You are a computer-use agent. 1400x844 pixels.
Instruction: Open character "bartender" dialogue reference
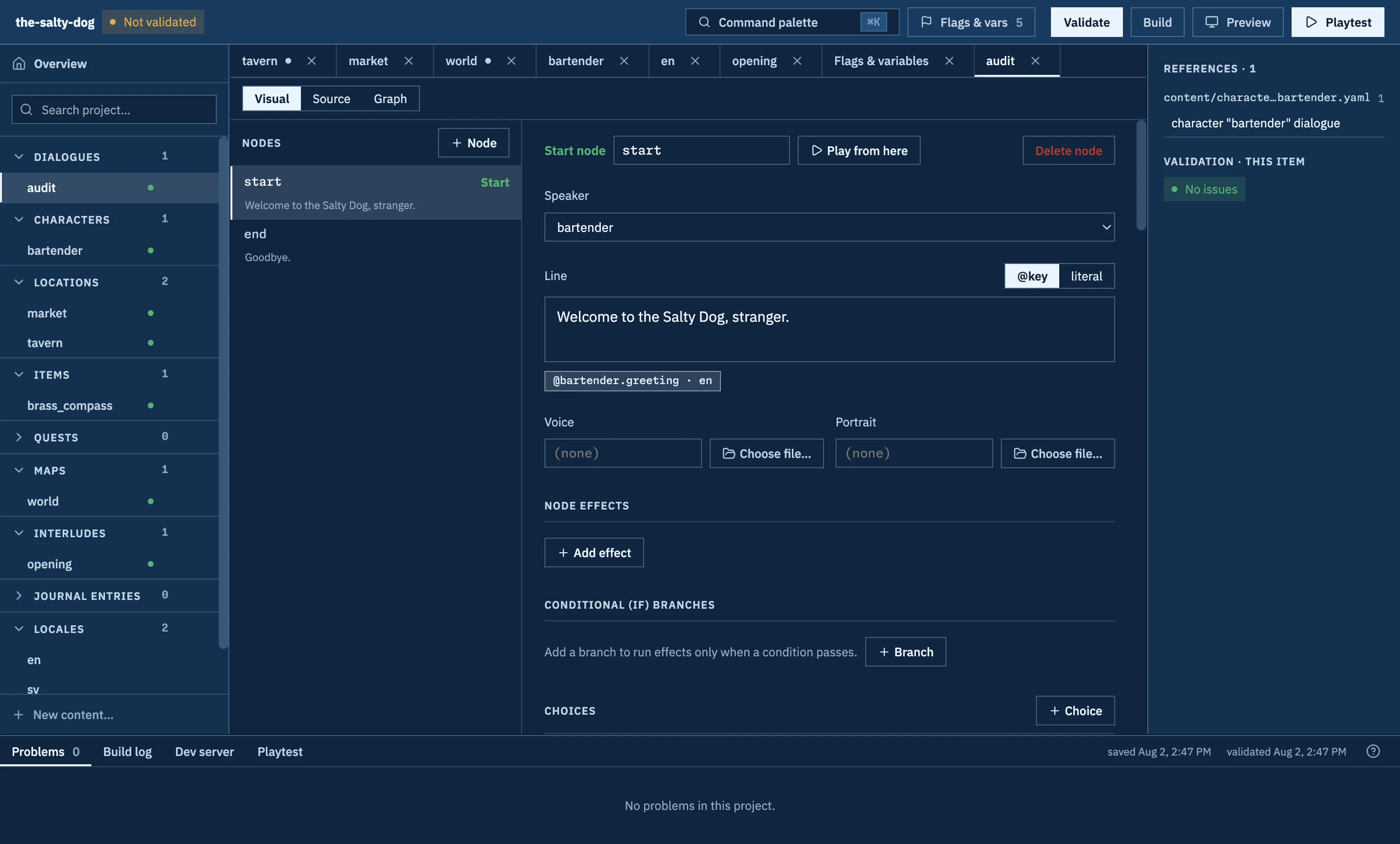1255,123
